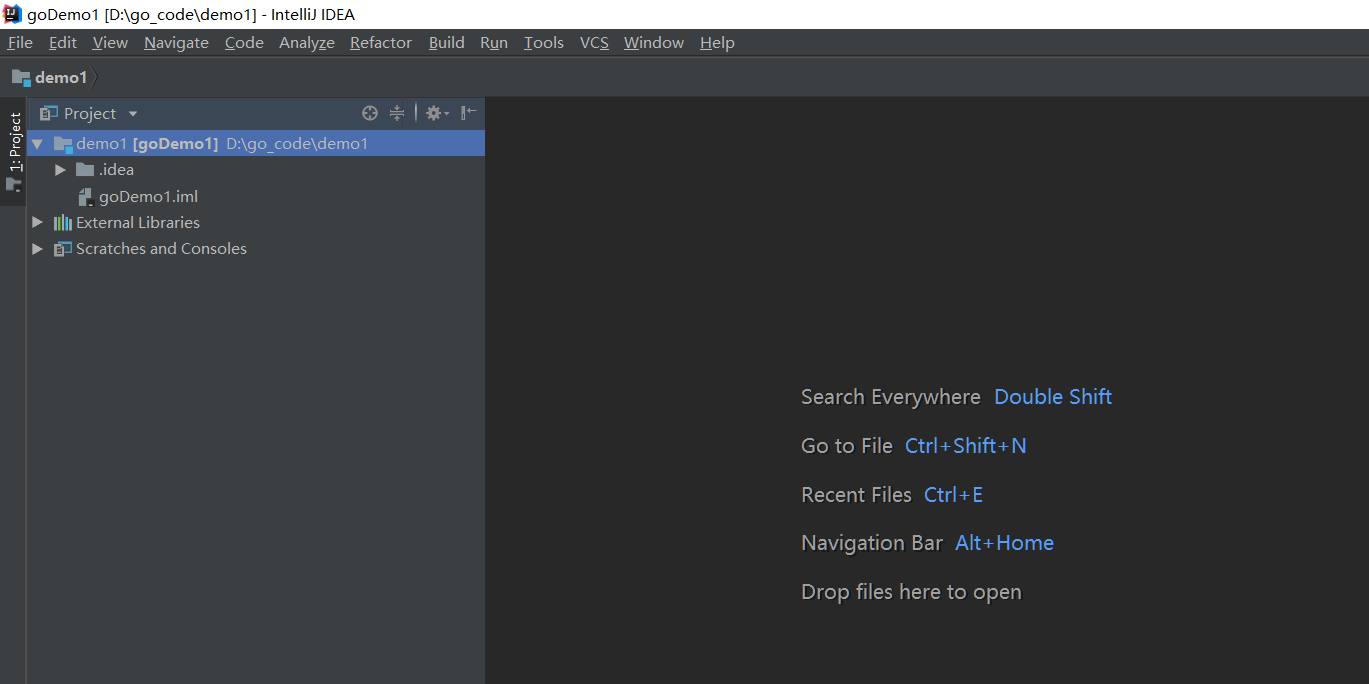This screenshot has width=1369, height=684.
Task: Toggle the 1: Project tool window tab
Action: tap(14, 151)
